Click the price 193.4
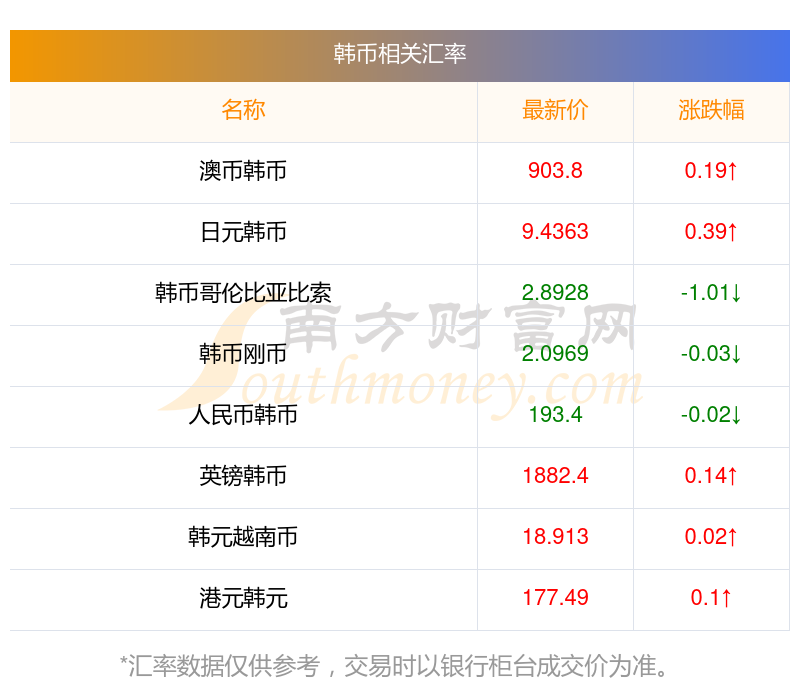This screenshot has width=800, height=698. pyautogui.click(x=555, y=415)
